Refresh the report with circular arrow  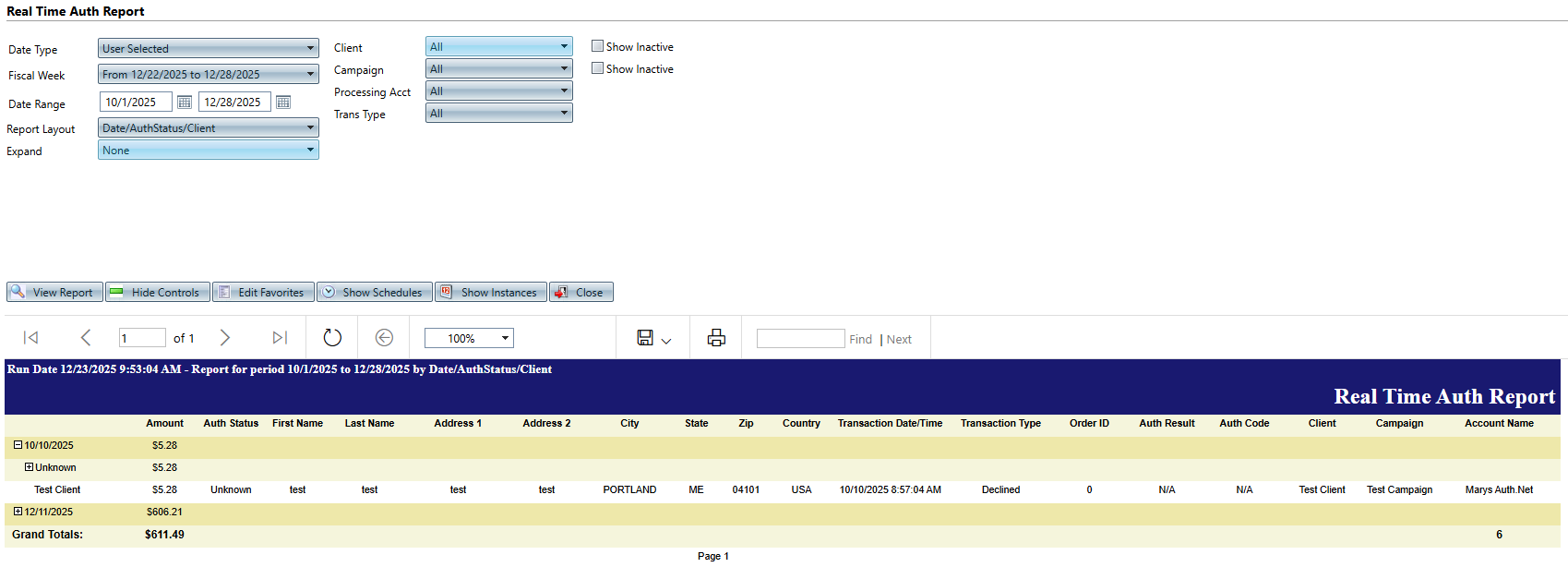pos(332,338)
